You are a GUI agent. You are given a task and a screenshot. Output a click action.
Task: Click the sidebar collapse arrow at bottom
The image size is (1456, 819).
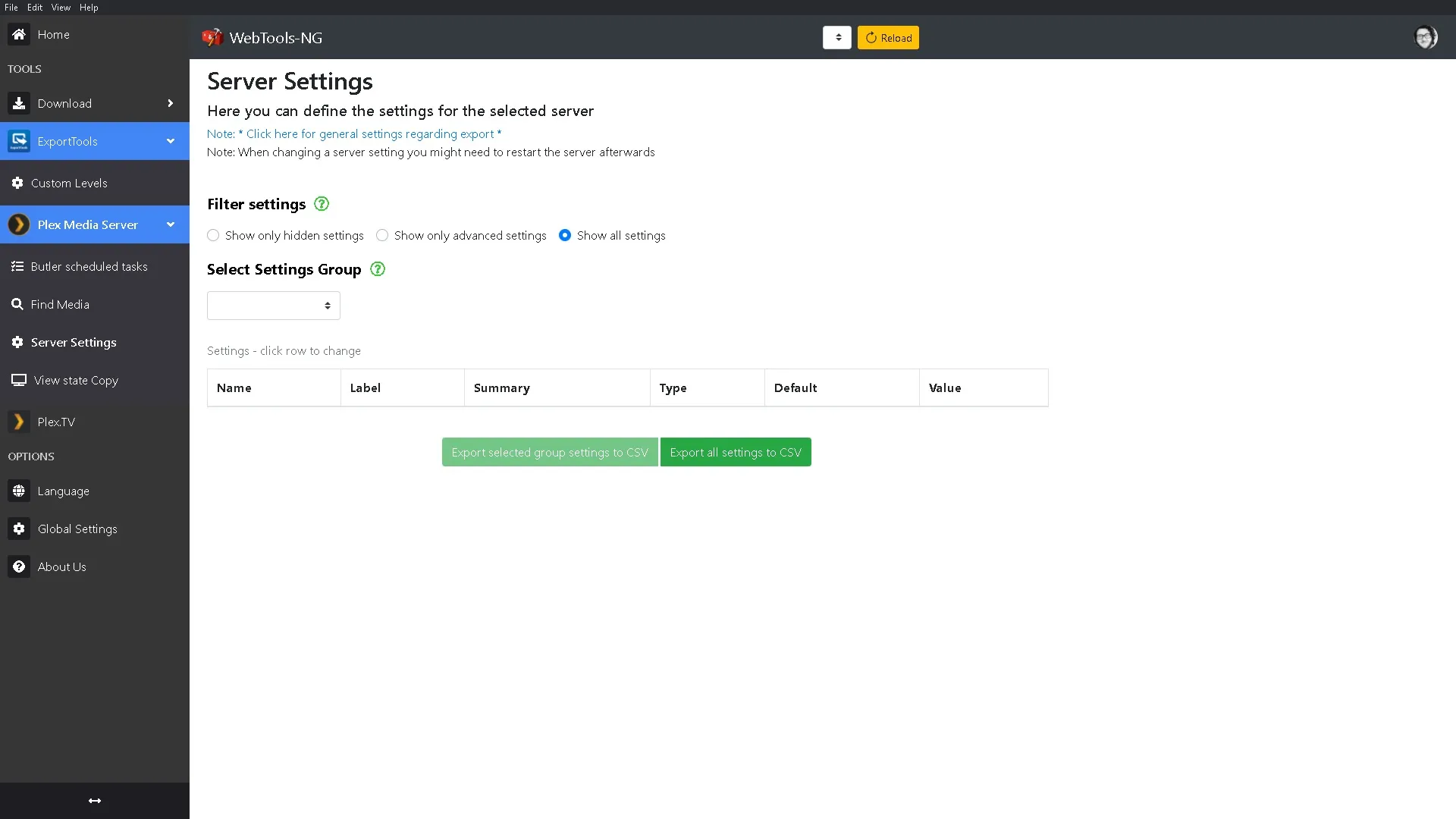pos(94,800)
